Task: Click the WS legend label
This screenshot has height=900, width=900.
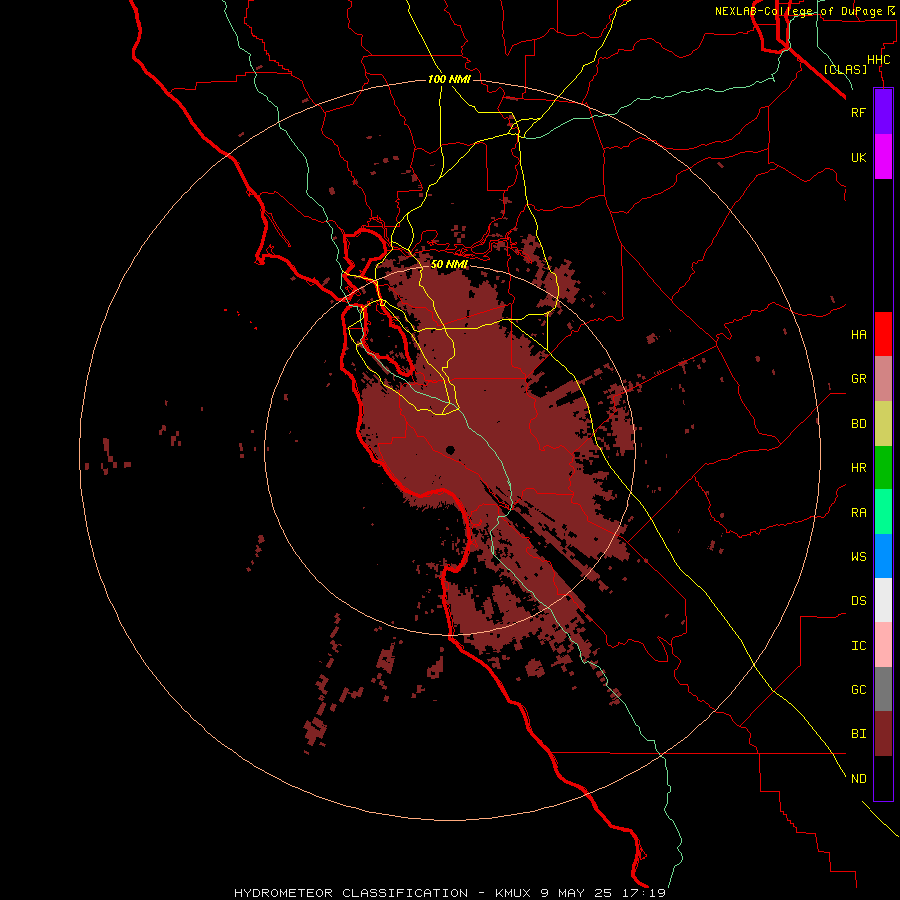Action: click(x=858, y=557)
